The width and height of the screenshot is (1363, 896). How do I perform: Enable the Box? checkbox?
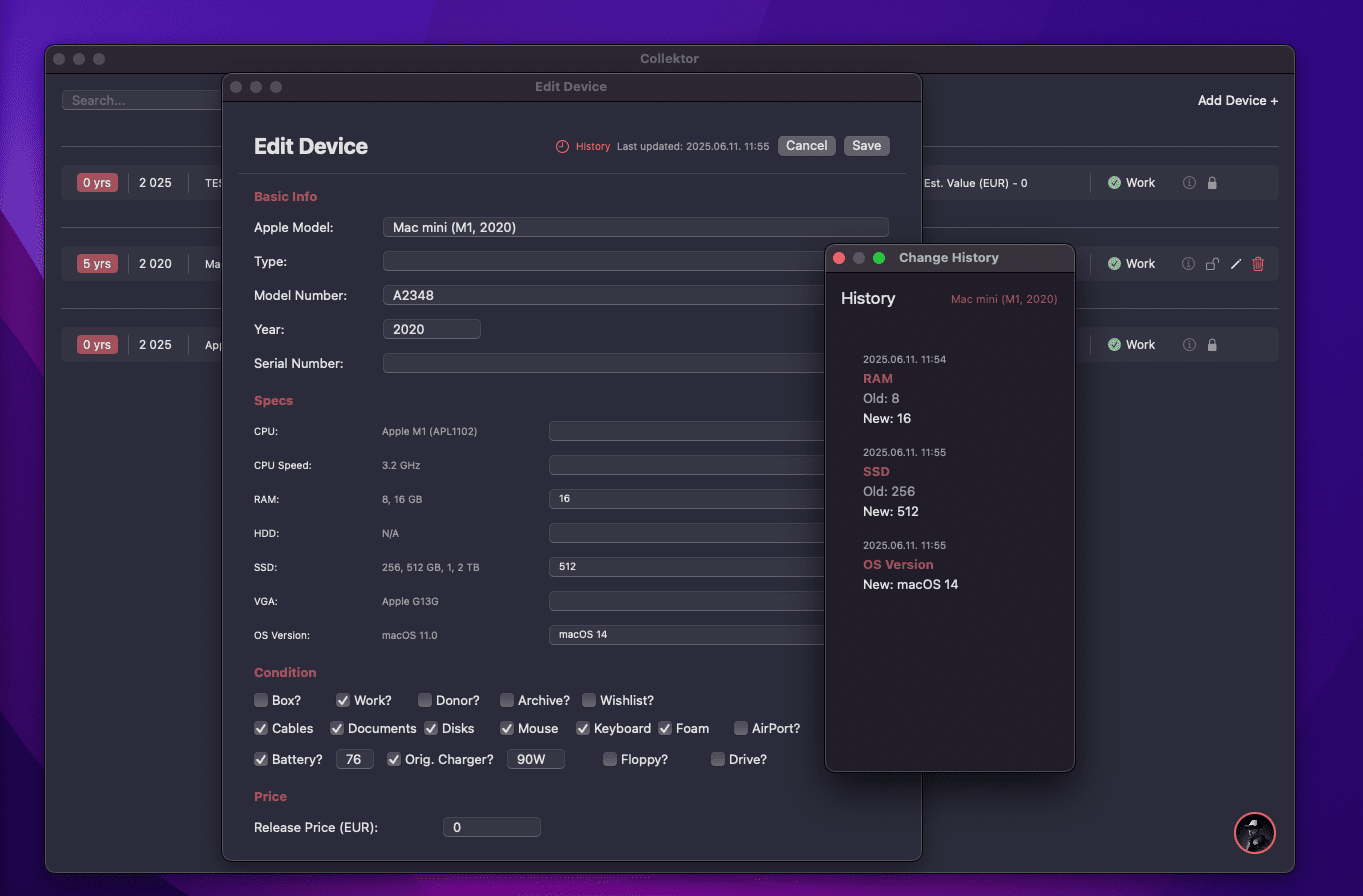(x=261, y=700)
